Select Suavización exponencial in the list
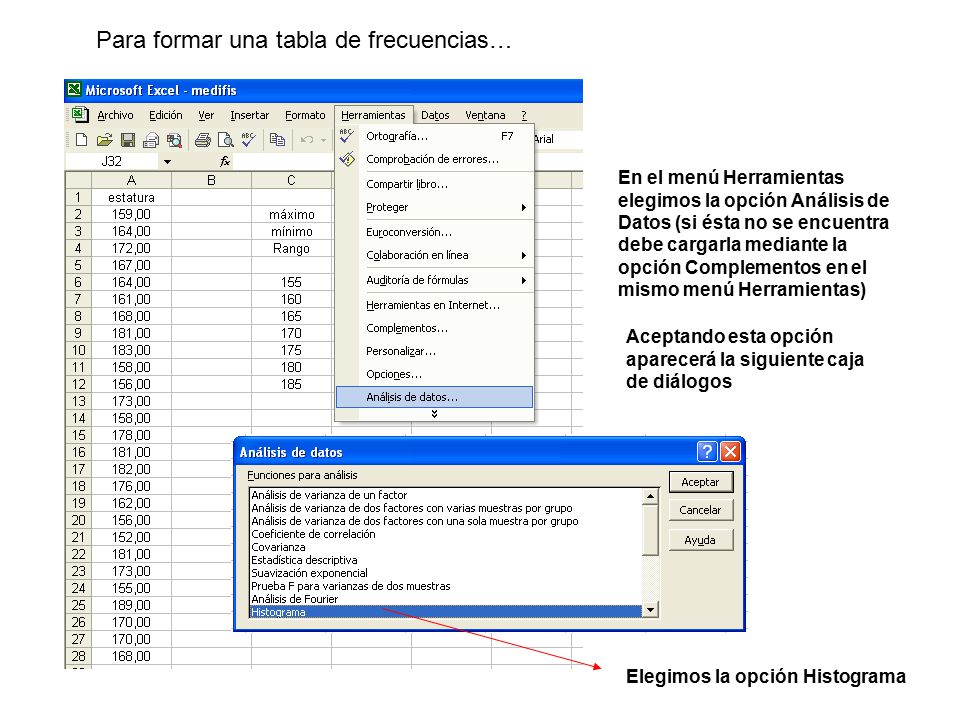The width and height of the screenshot is (960, 720). [x=446, y=573]
